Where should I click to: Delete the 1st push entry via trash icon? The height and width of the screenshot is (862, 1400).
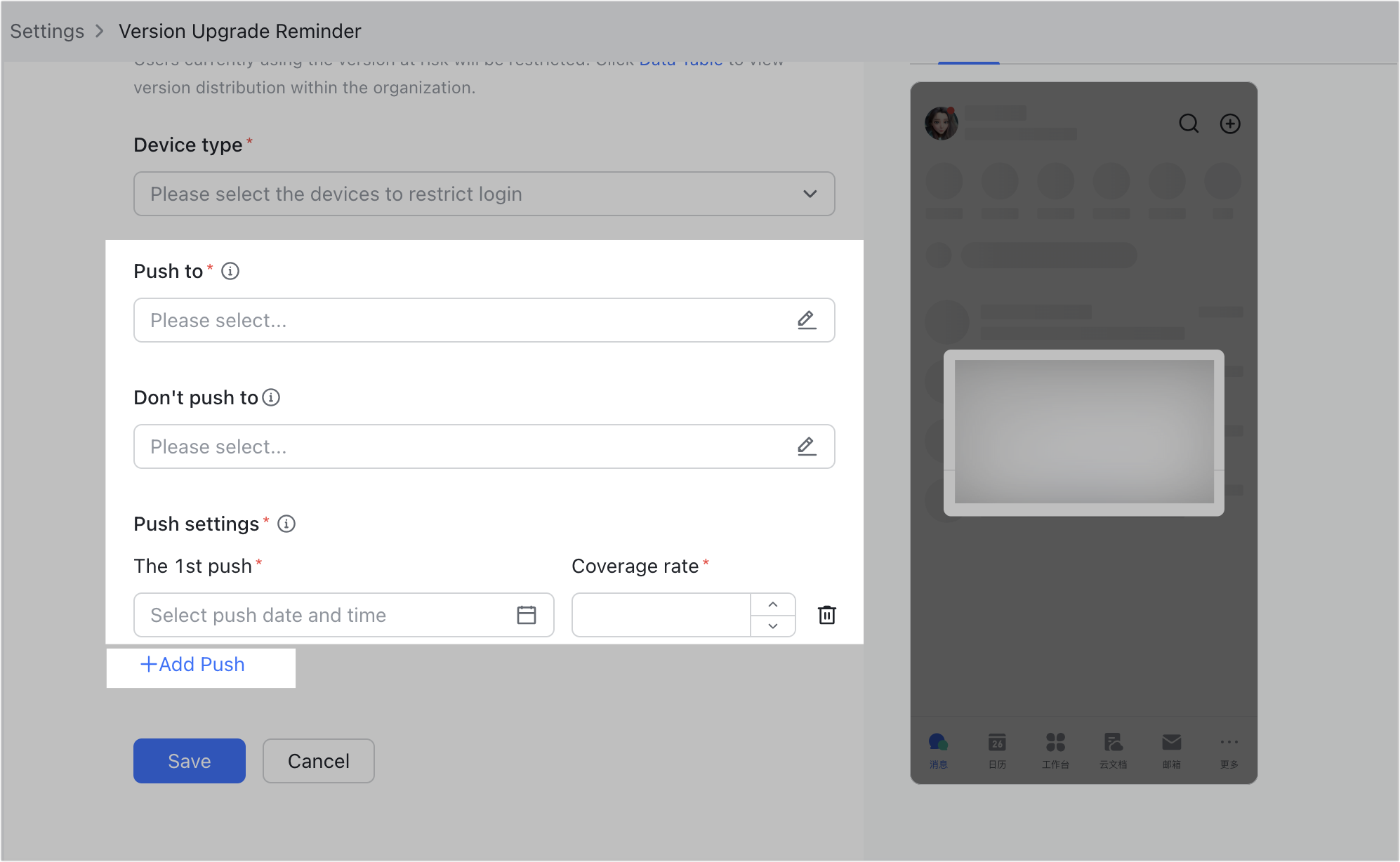pos(827,615)
